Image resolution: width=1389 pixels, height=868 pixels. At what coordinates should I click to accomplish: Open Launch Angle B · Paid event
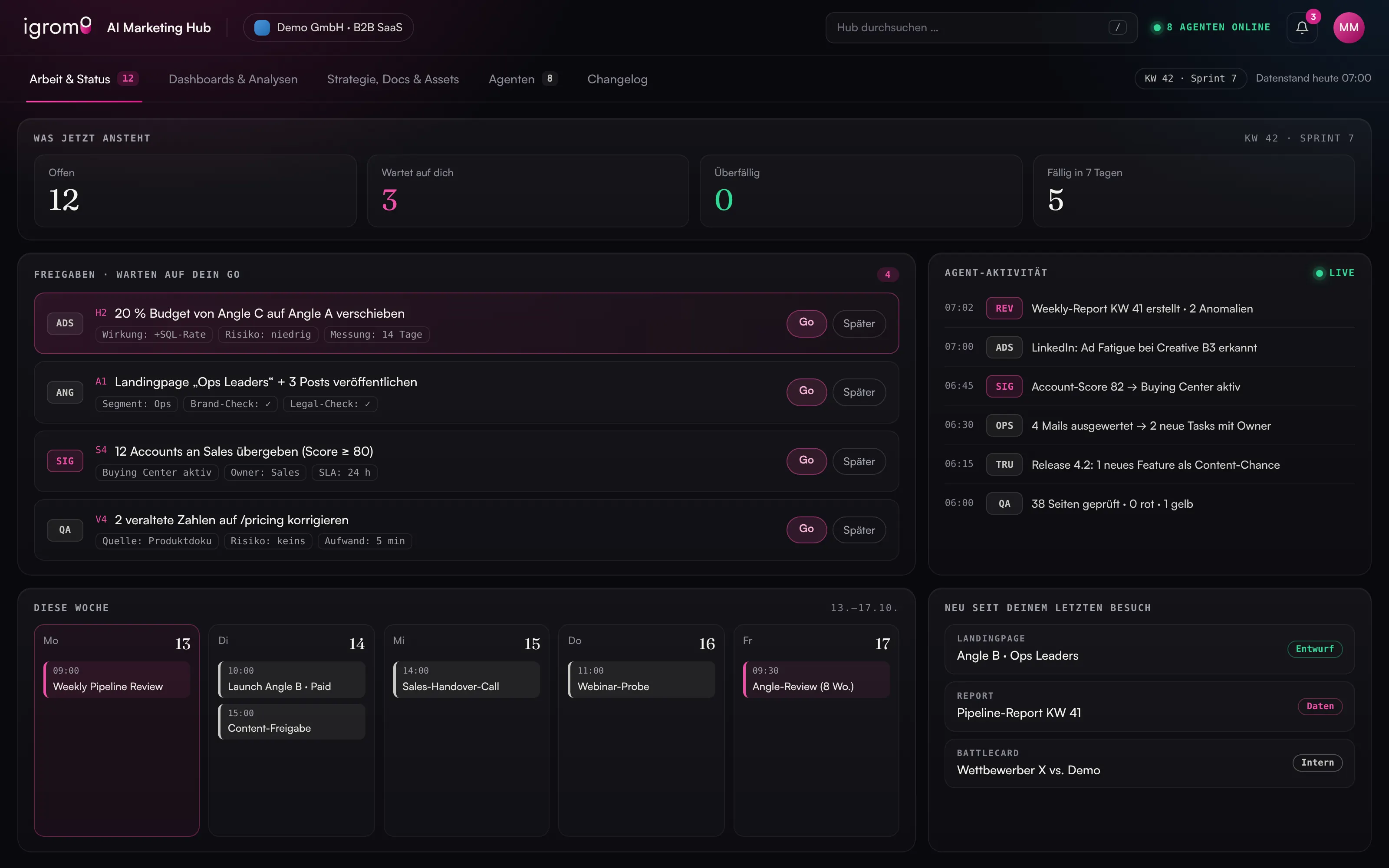292,679
